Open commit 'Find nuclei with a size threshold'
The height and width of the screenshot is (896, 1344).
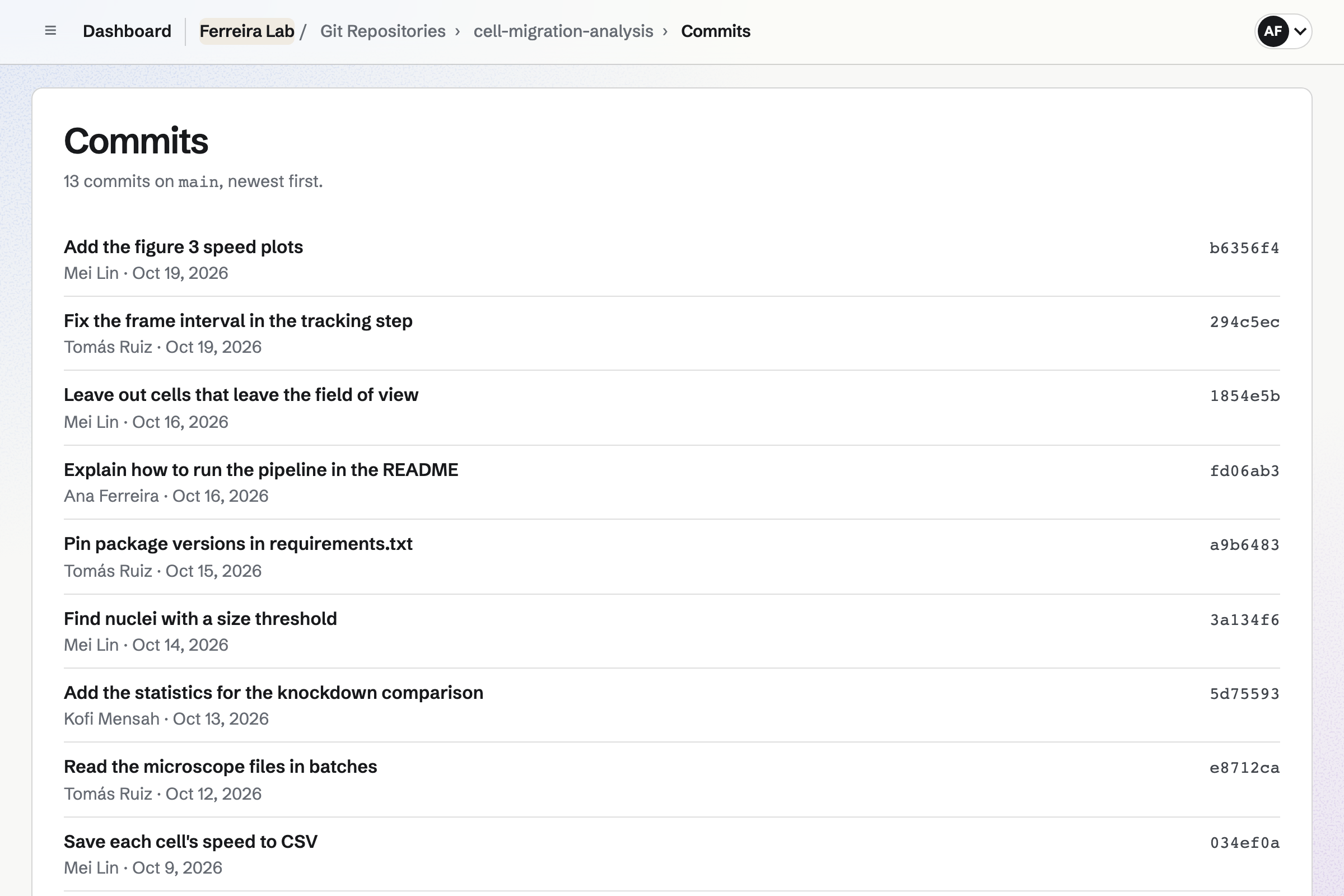click(x=200, y=618)
